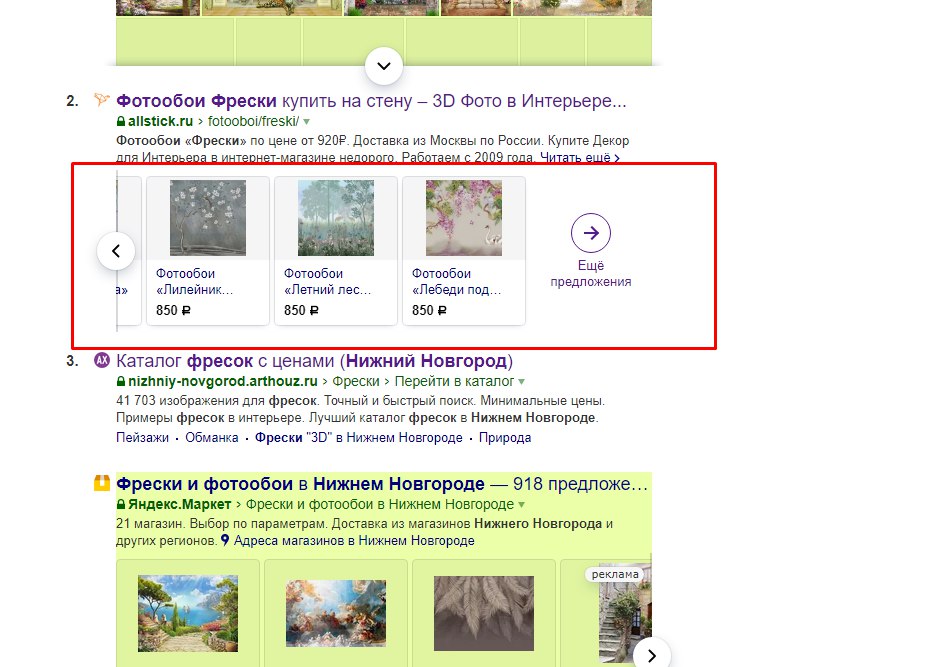Open the dropdown after Перейти в каталог

coord(522,382)
